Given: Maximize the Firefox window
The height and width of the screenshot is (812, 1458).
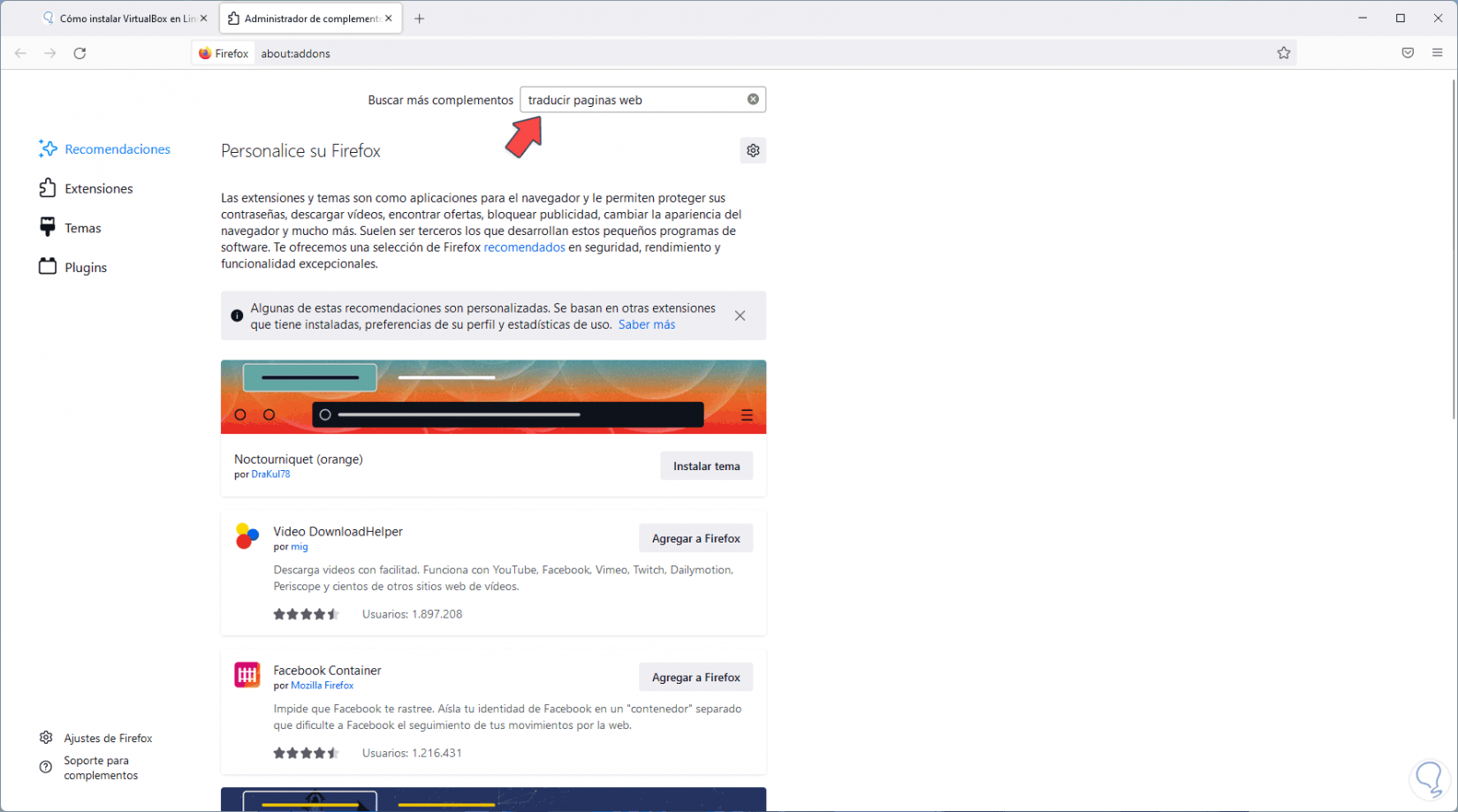Looking at the screenshot, I should 1401,18.
